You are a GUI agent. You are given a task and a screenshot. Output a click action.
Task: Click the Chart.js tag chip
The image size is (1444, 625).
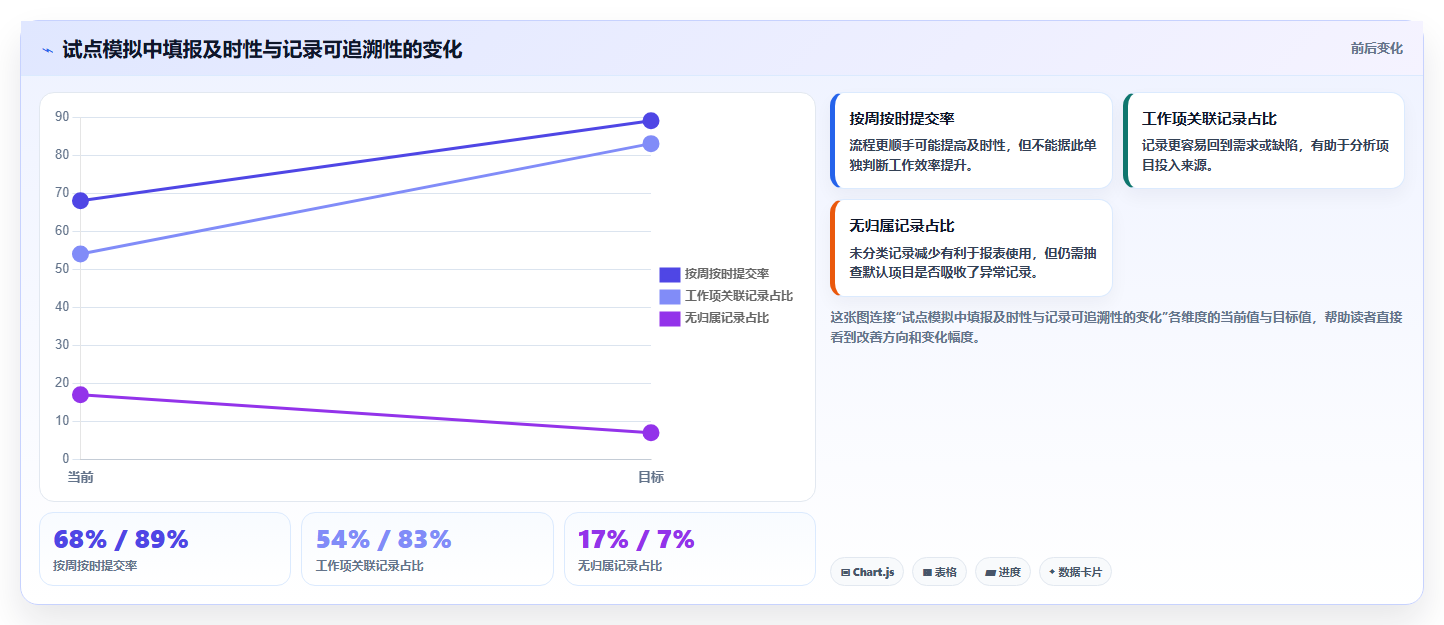867,572
